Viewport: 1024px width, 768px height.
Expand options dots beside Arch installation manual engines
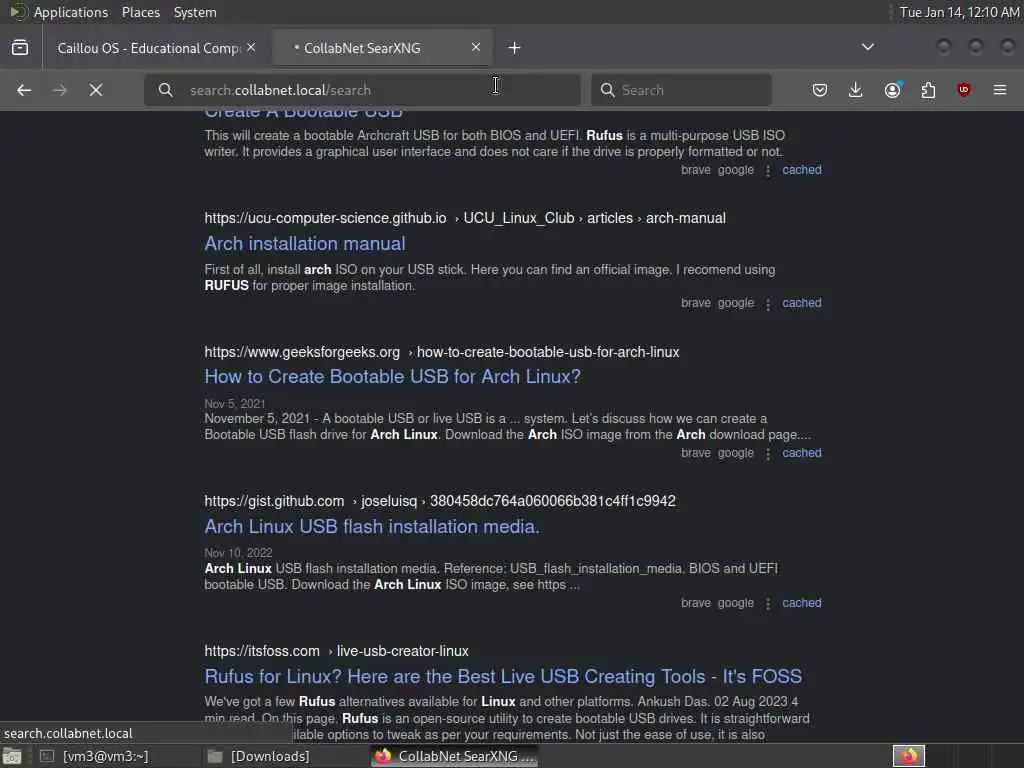pos(768,304)
